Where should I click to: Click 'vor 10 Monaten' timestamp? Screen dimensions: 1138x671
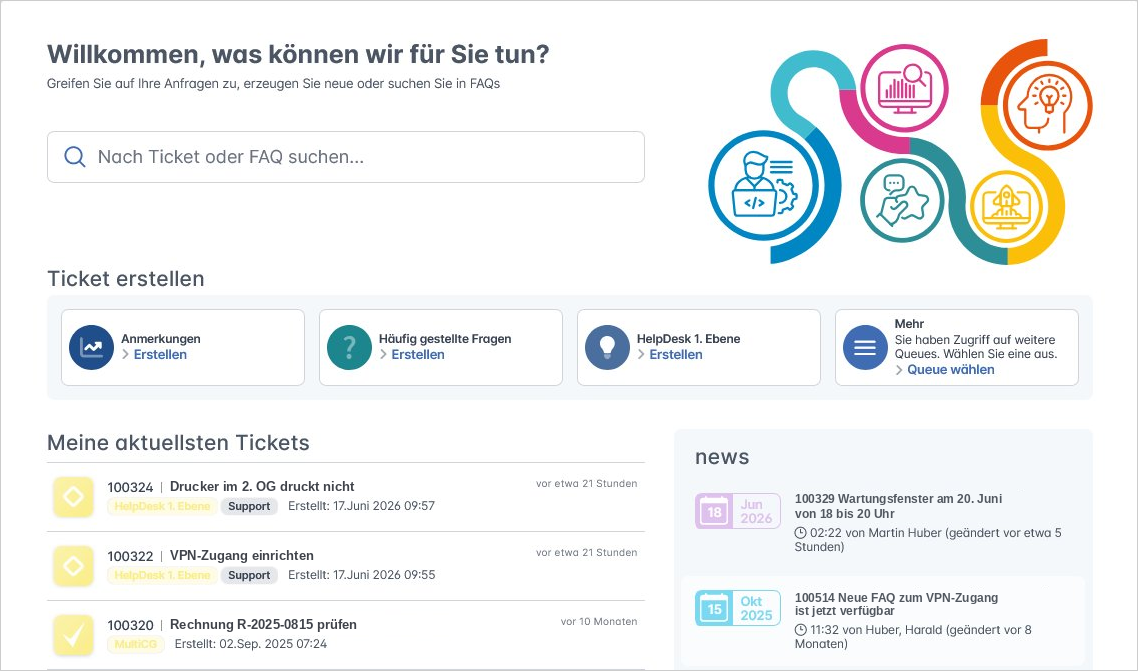tap(599, 622)
